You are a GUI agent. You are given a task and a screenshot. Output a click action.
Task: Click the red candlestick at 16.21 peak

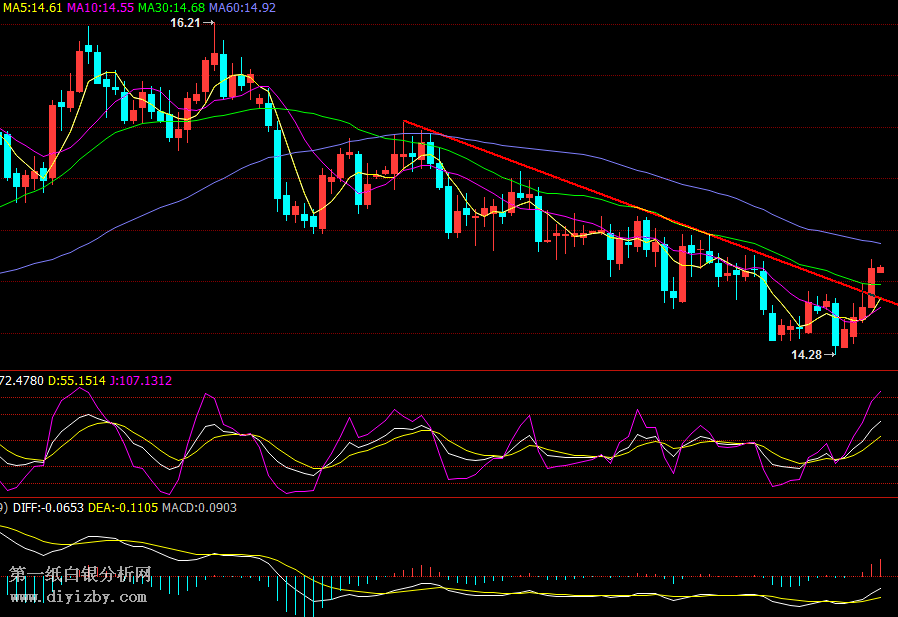pos(214,58)
